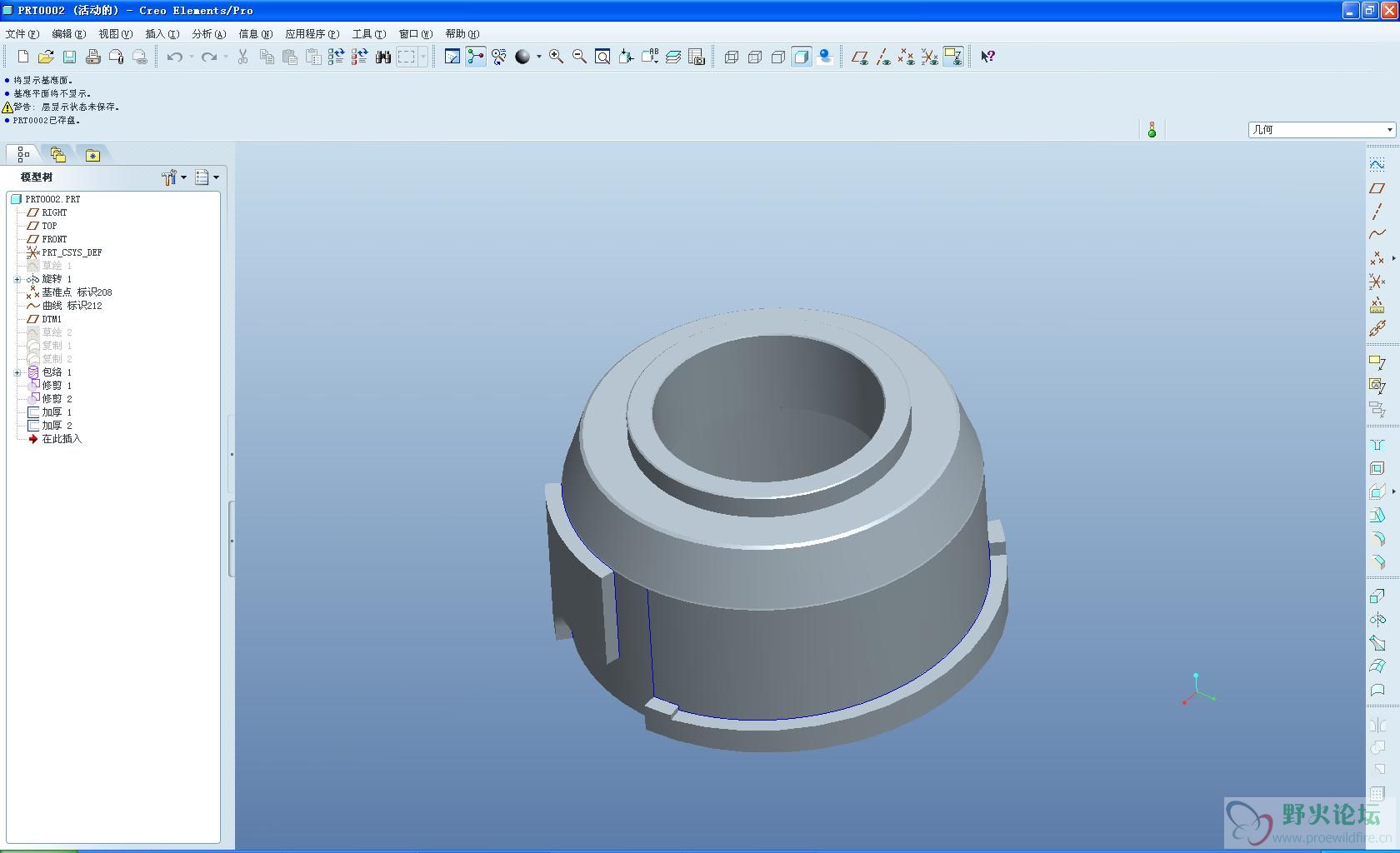Toggle Spin Center display

(x=476, y=57)
